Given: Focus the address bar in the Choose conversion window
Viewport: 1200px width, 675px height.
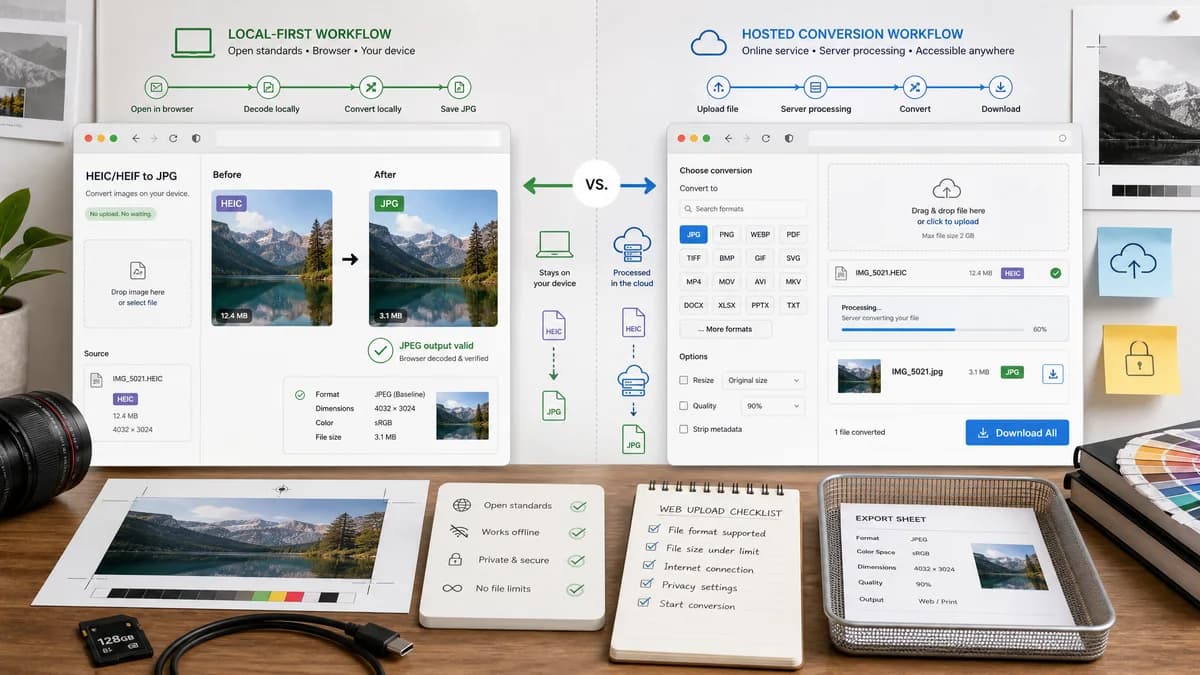Looking at the screenshot, I should point(940,138).
